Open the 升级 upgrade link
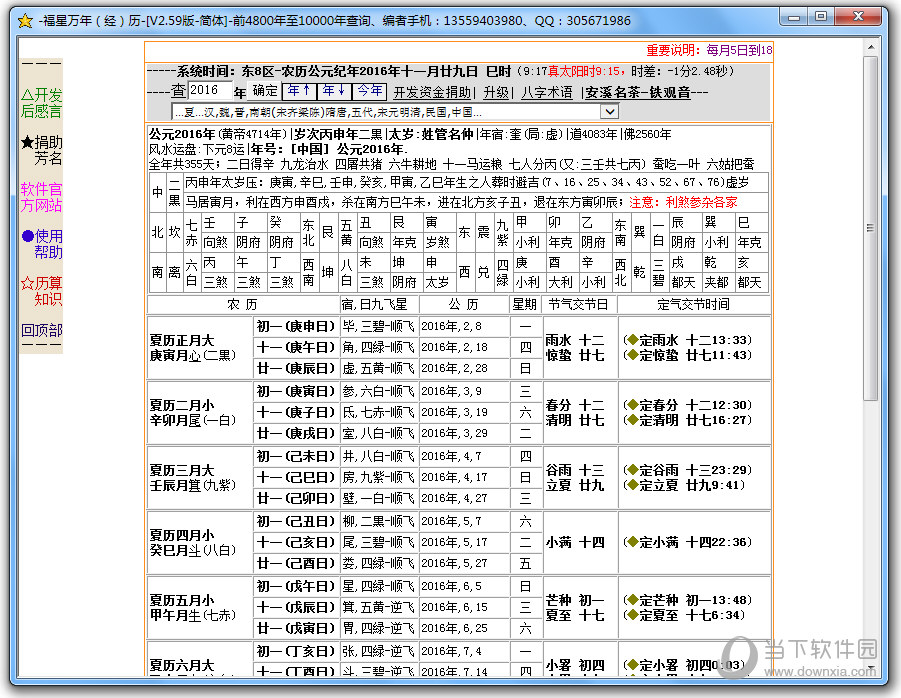 tap(496, 92)
